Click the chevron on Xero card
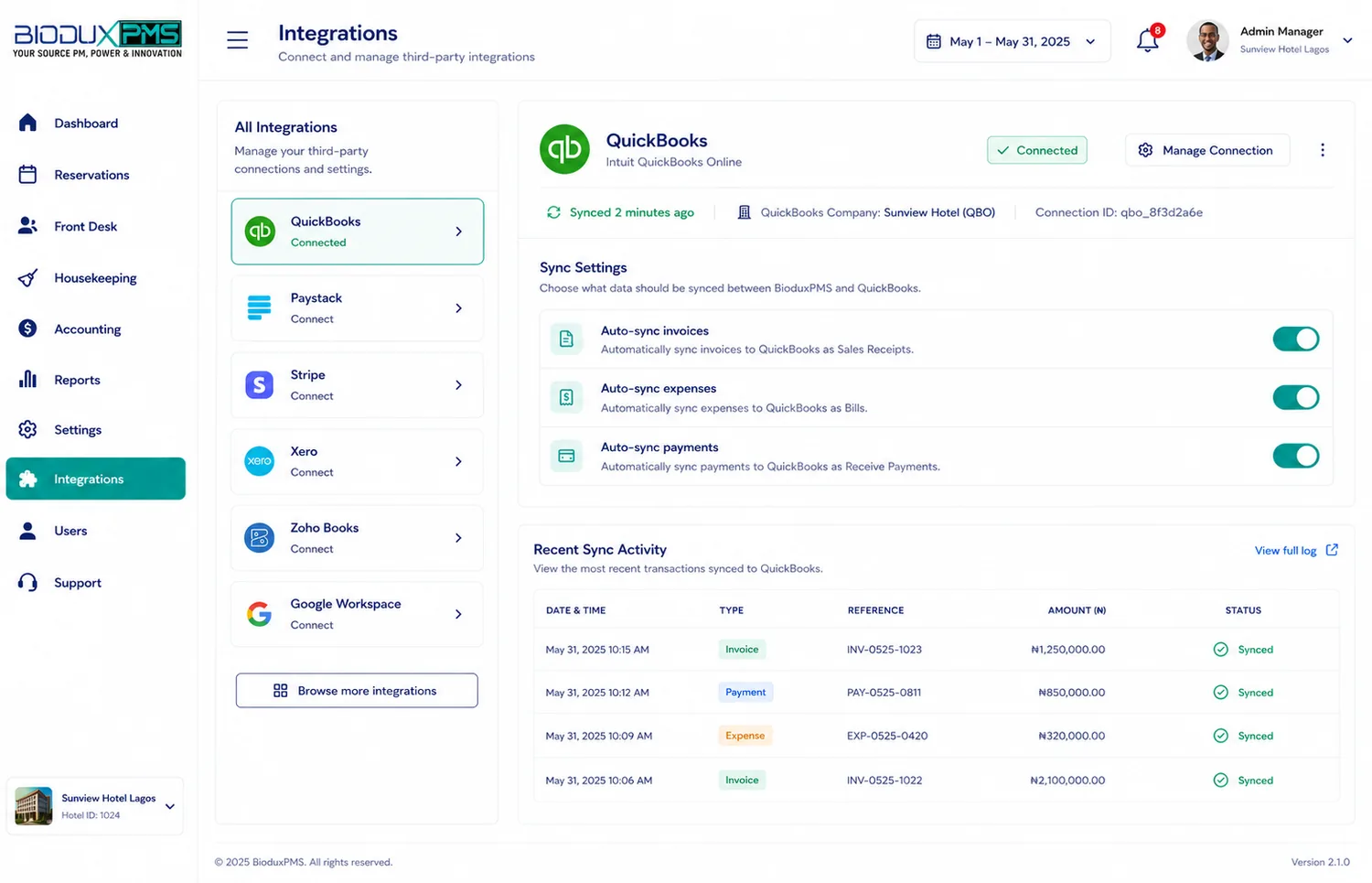The image size is (1372, 883). pos(459,461)
